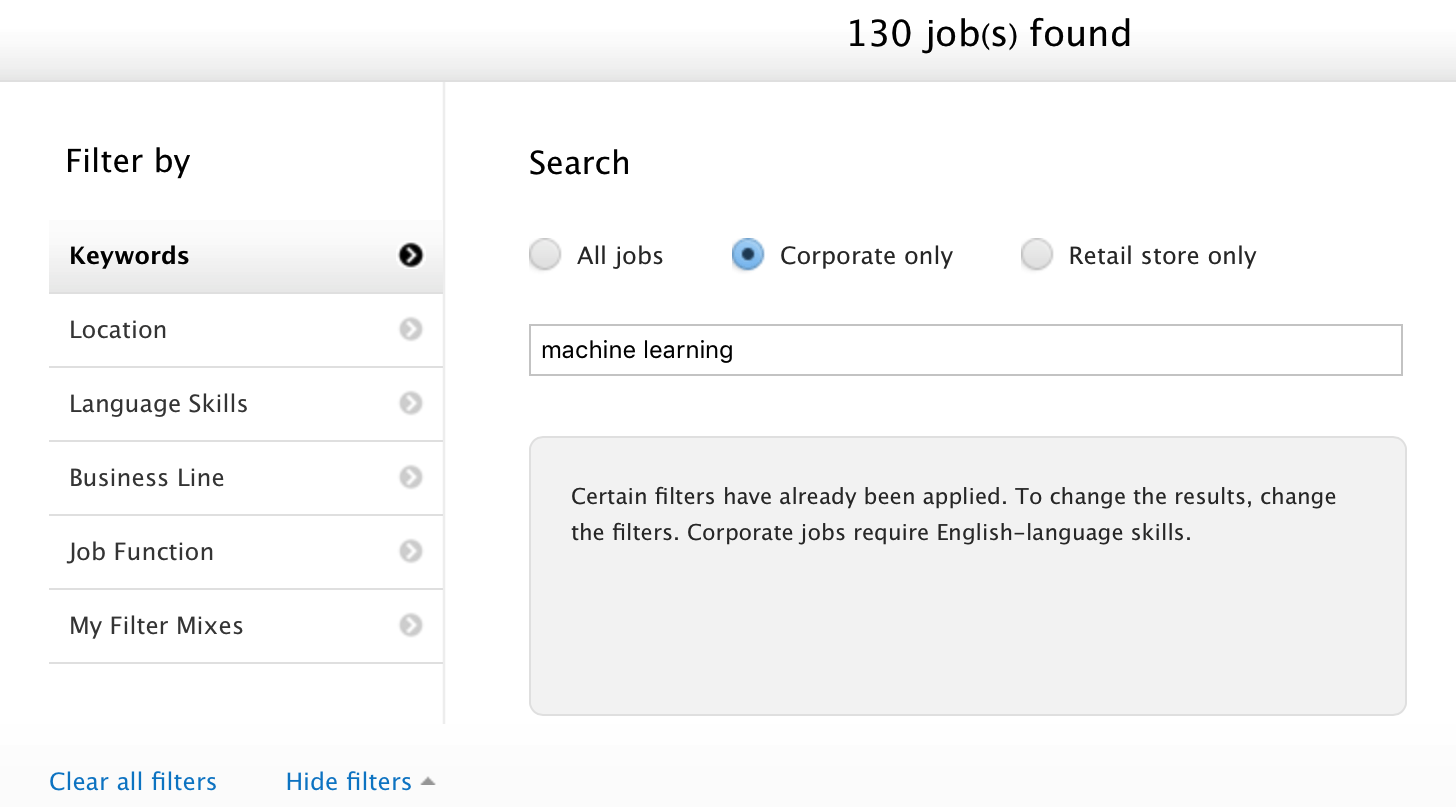Click the triangle icon next to Hide filters
The width and height of the screenshot is (1456, 807).
tap(428, 781)
